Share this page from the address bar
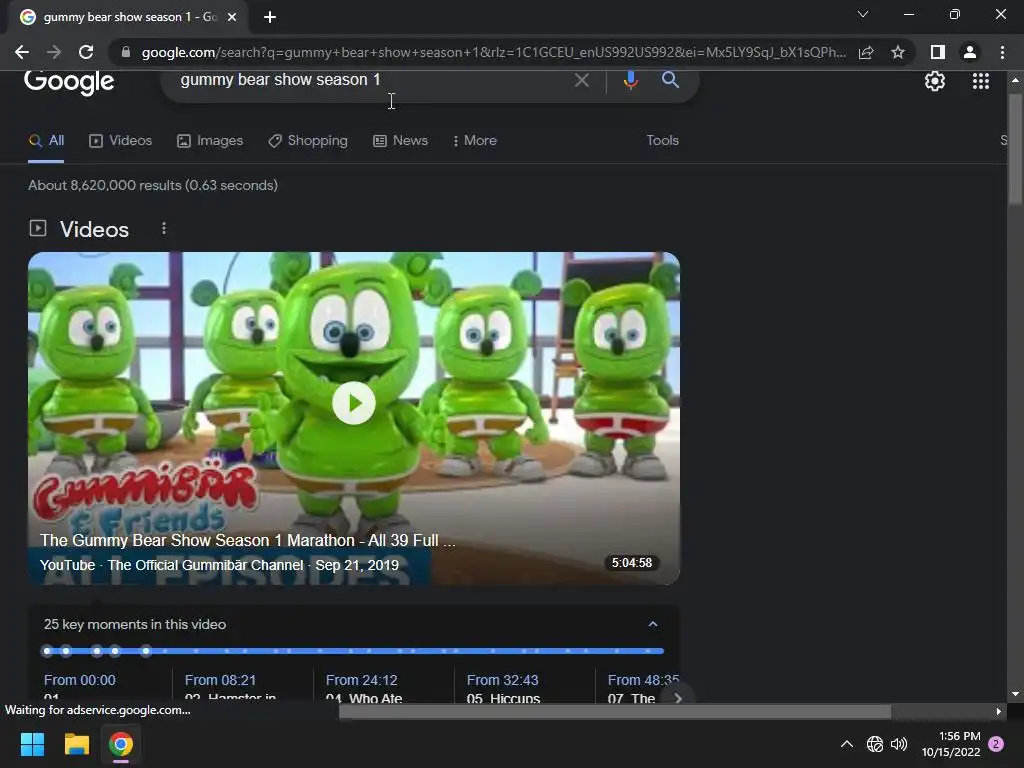This screenshot has width=1024, height=768. coord(866,52)
